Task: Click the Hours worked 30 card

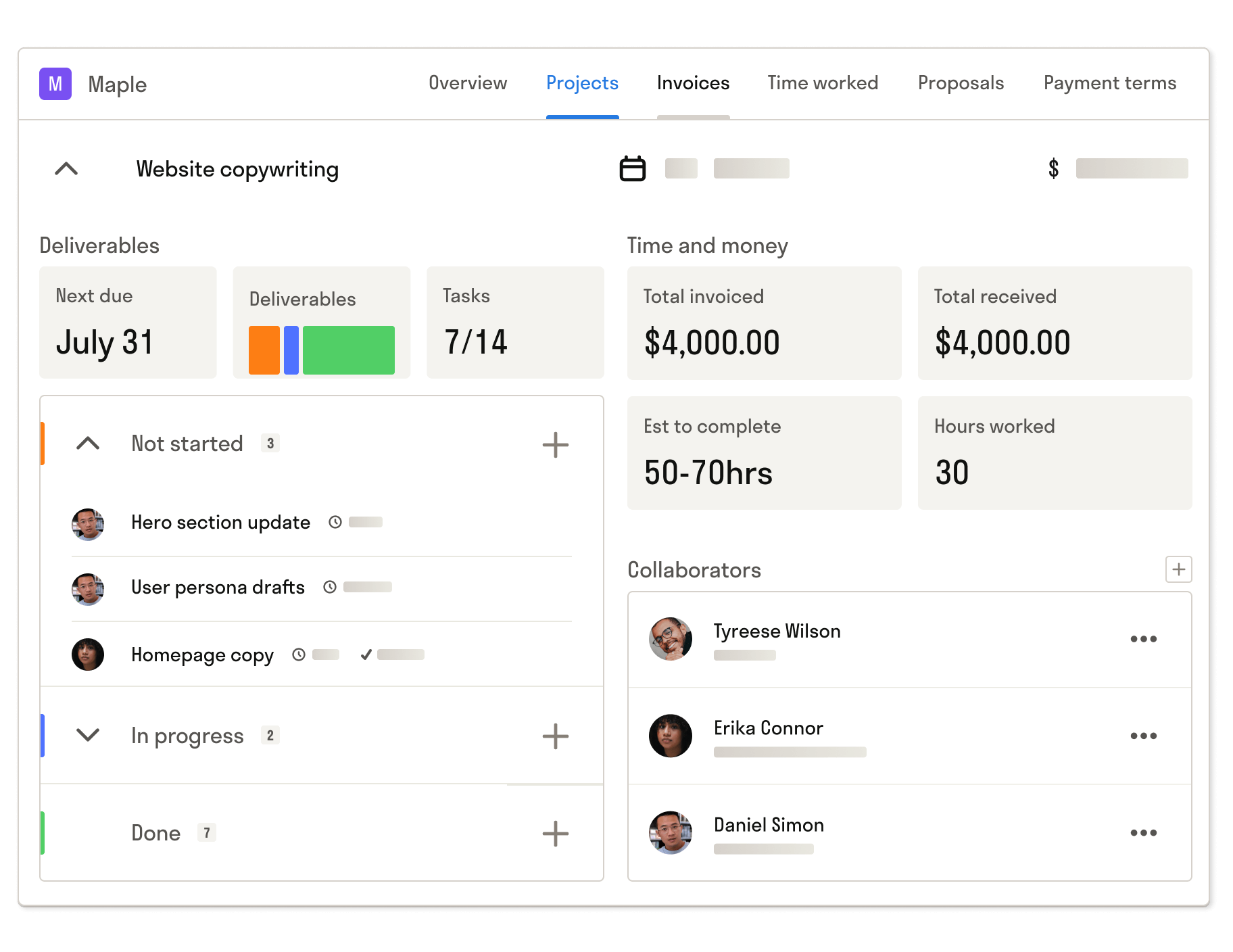Action: [x=1055, y=453]
